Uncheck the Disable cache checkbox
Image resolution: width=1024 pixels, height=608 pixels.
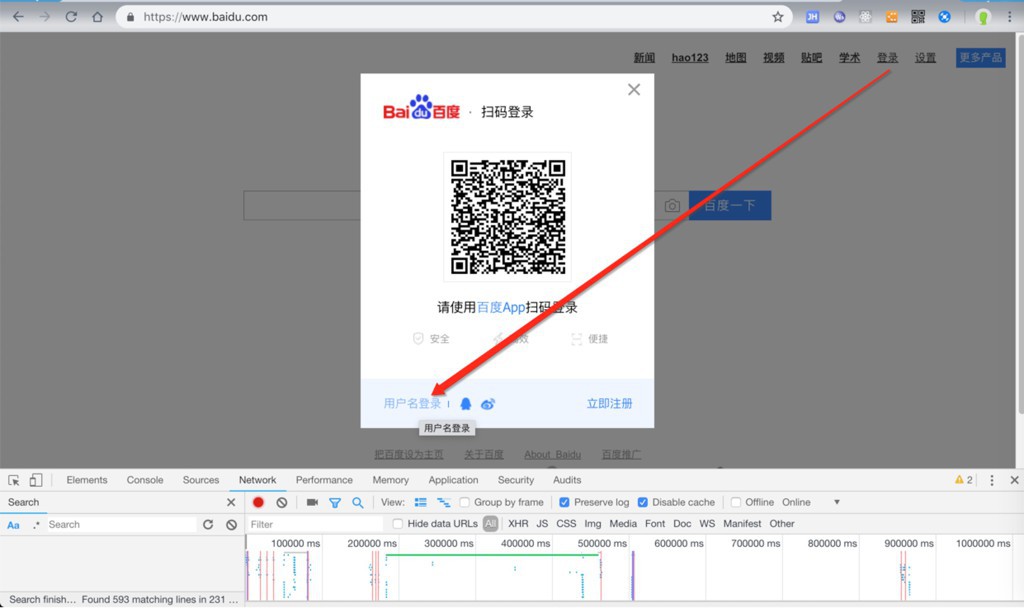click(x=643, y=502)
